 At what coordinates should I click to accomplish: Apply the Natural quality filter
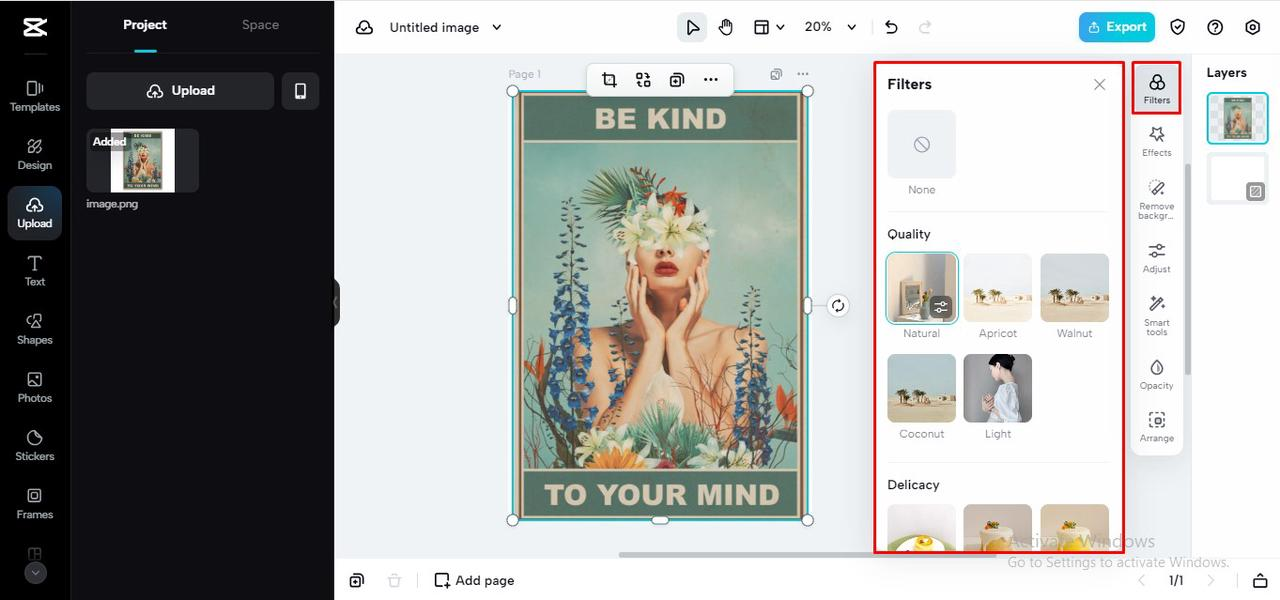pyautogui.click(x=921, y=287)
